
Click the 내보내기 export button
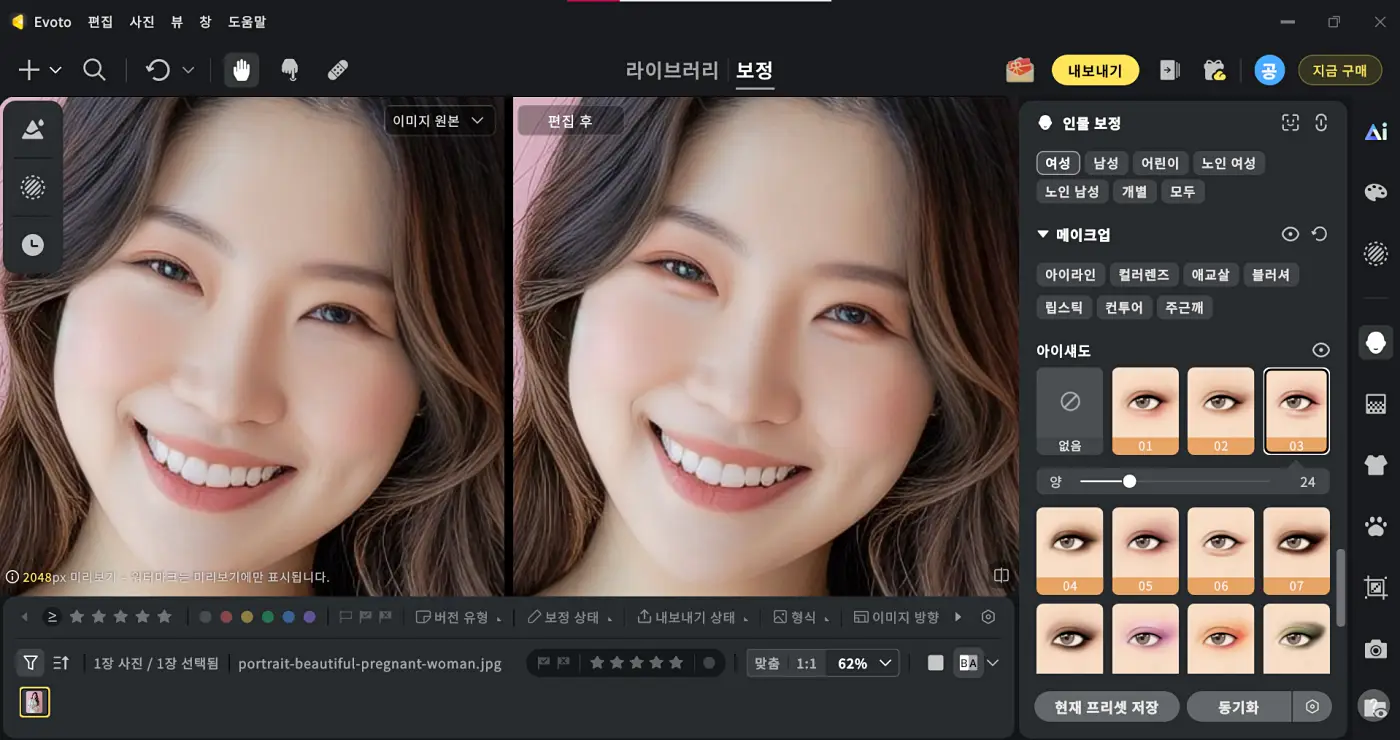point(1095,70)
